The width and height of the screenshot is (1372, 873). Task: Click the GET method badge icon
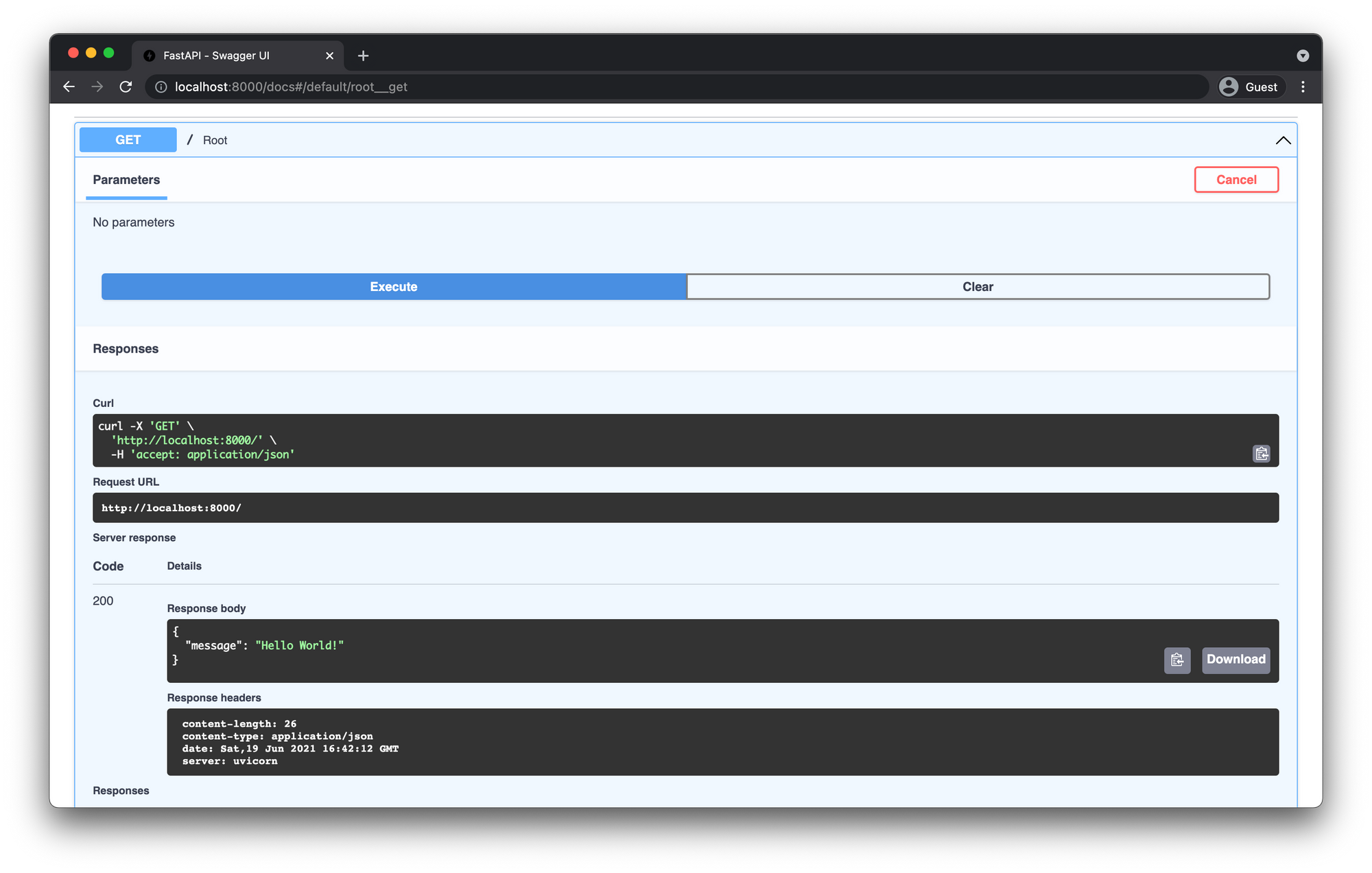(x=127, y=139)
